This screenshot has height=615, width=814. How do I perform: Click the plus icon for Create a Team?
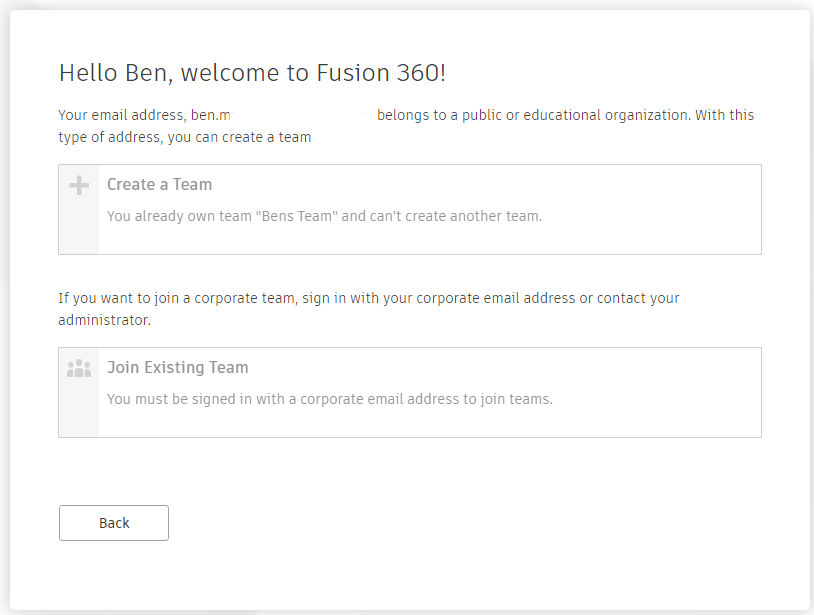click(79, 185)
